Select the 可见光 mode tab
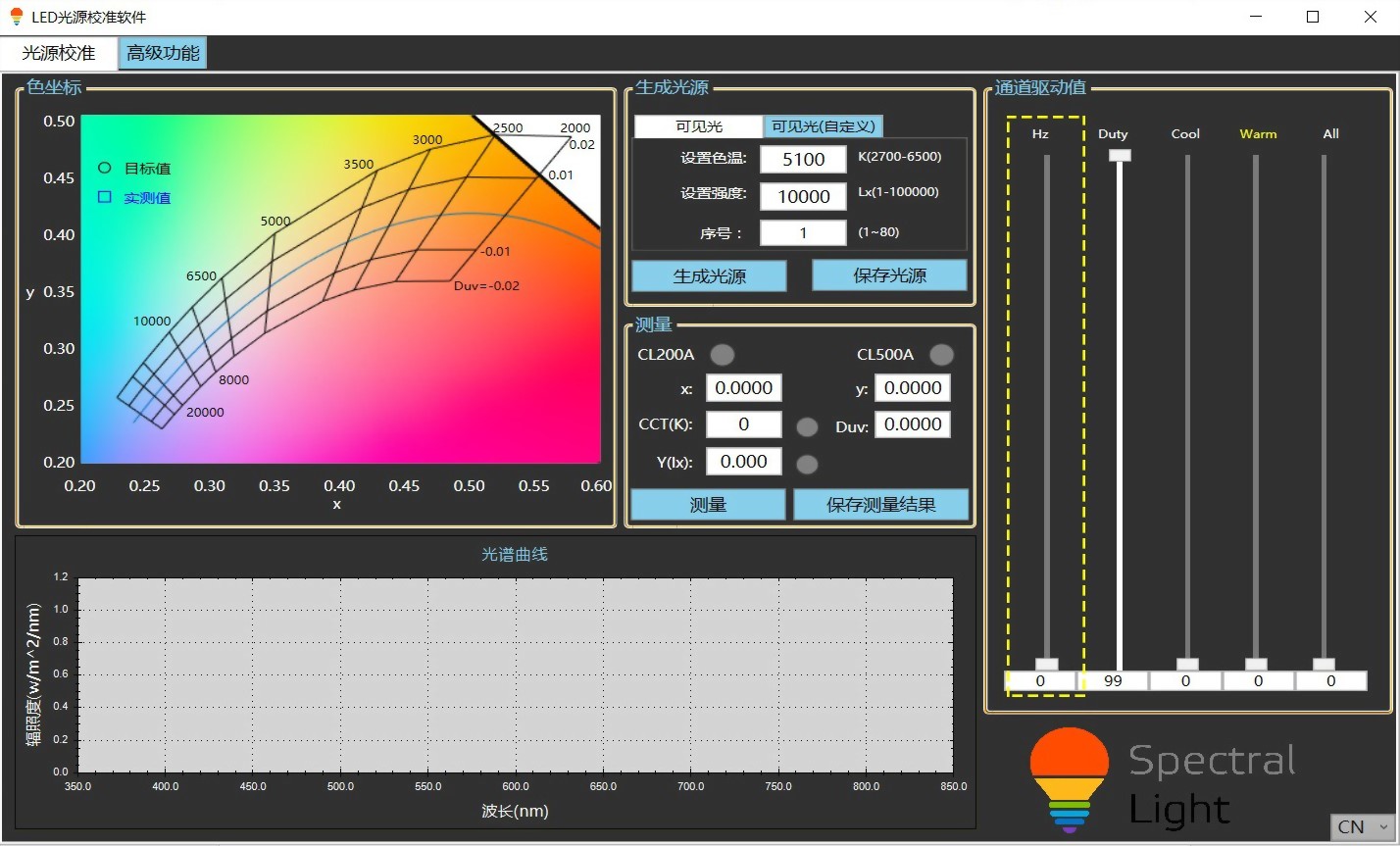Screen dimensions: 1400x846 pos(699,126)
